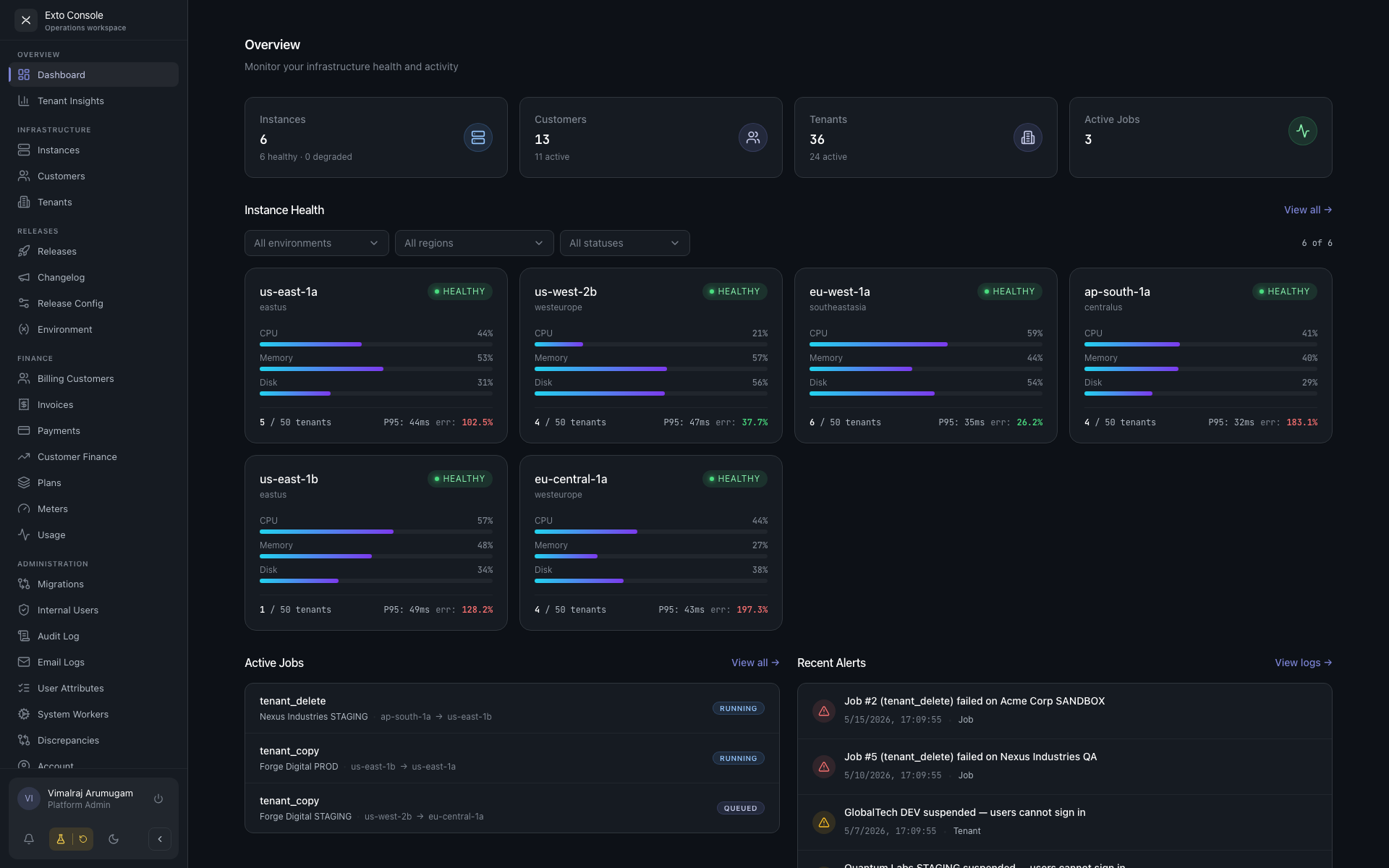The height and width of the screenshot is (868, 1389).
Task: Open alert about Job #5 on Nexus Industries QA
Action: [1065, 766]
